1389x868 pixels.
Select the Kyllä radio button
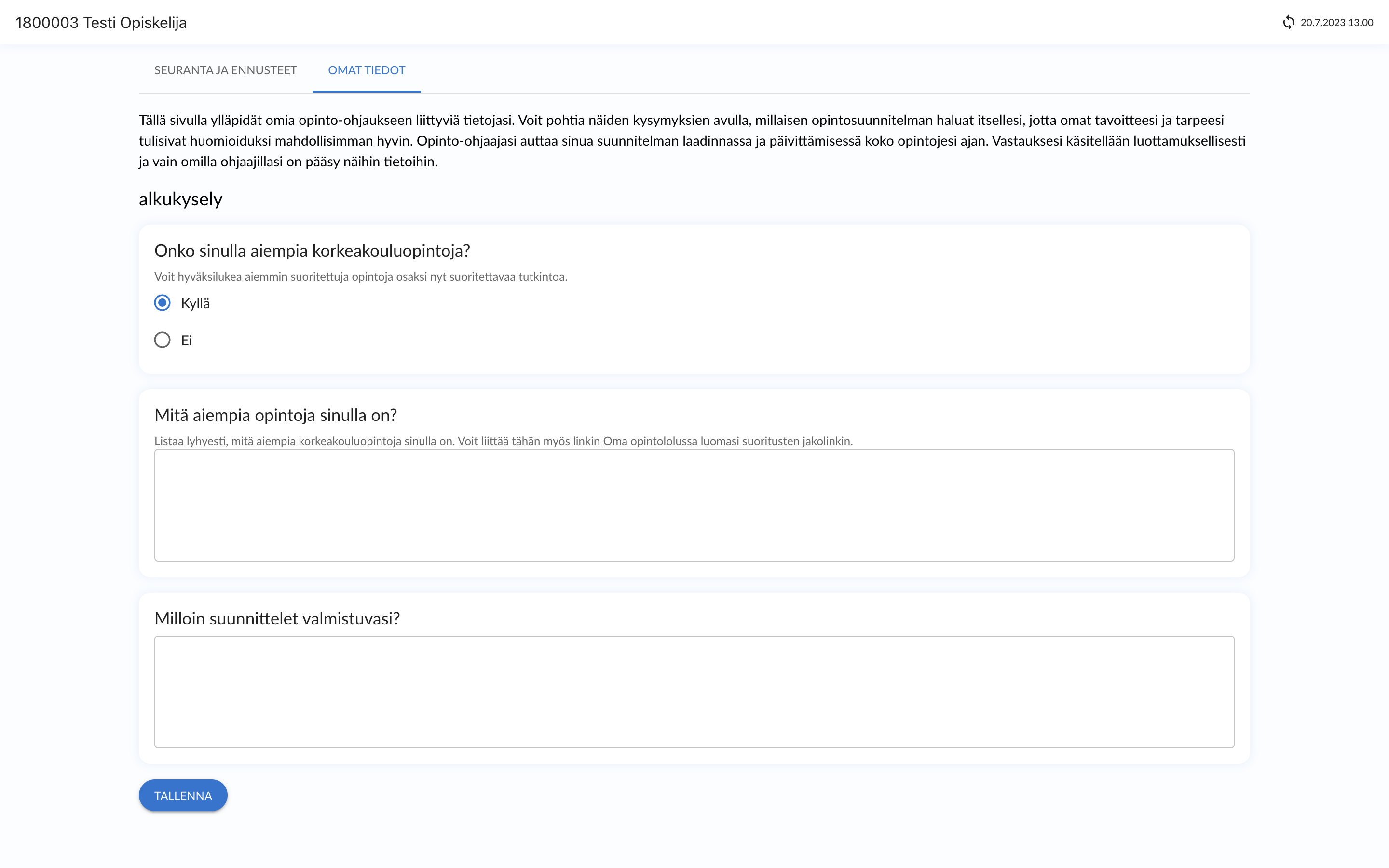coord(163,302)
